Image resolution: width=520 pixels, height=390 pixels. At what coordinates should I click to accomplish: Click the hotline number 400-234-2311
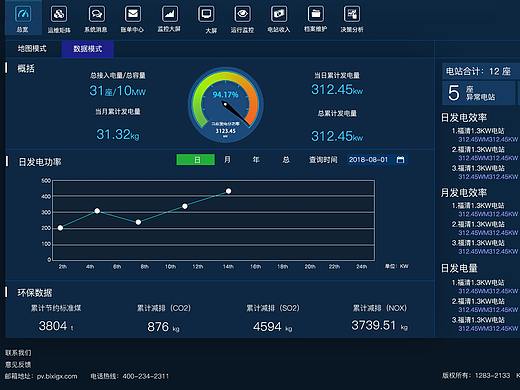[x=146, y=376]
